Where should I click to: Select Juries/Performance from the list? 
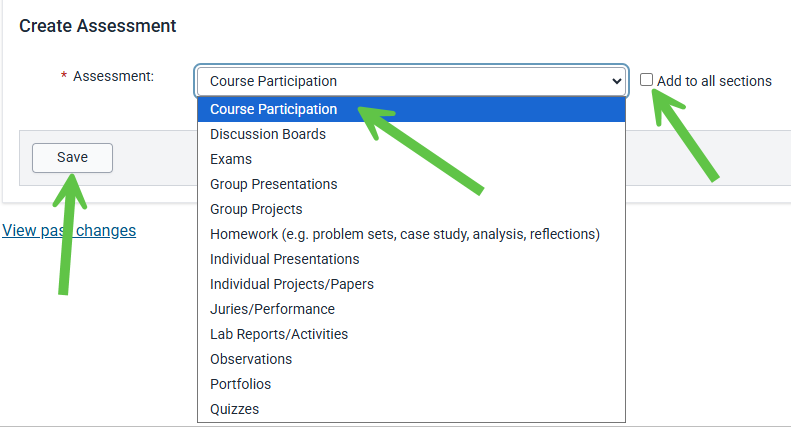(x=411, y=309)
